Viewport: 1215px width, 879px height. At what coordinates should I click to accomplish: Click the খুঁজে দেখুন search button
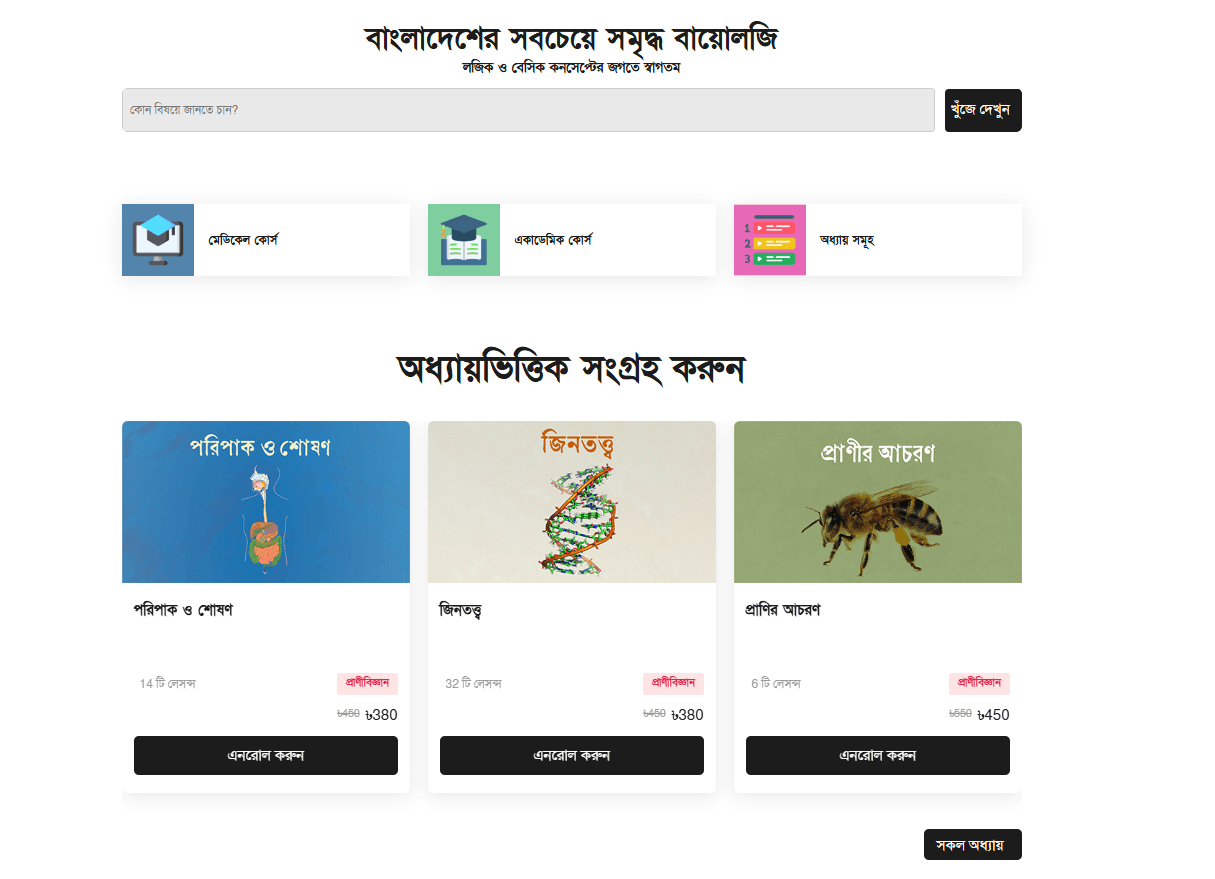click(x=983, y=110)
